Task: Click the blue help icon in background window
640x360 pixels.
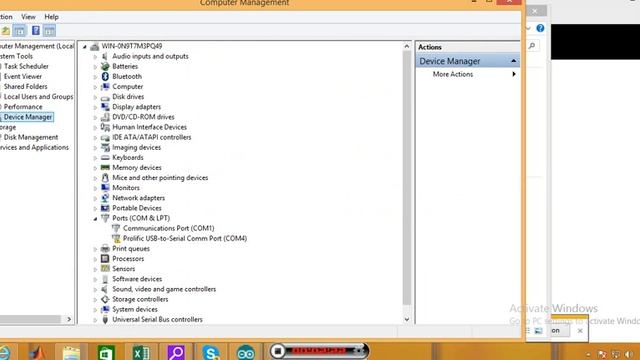Action: pyautogui.click(x=540, y=28)
